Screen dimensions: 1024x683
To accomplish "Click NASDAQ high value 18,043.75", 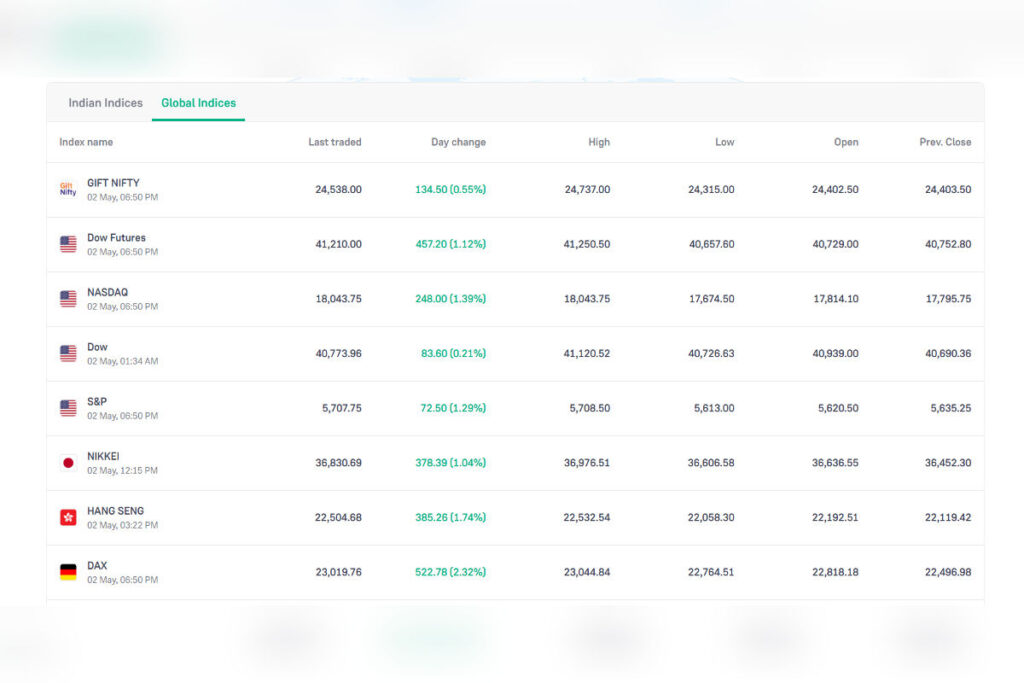I will [587, 299].
